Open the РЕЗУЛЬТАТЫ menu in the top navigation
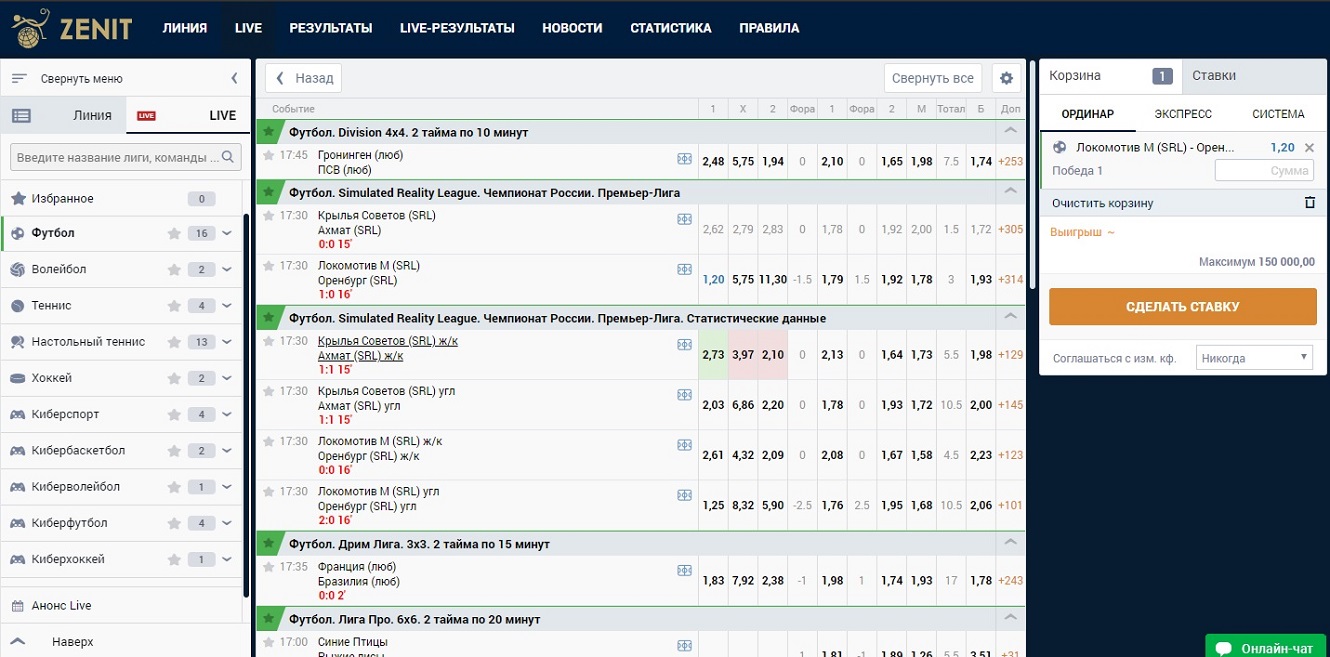 point(330,28)
